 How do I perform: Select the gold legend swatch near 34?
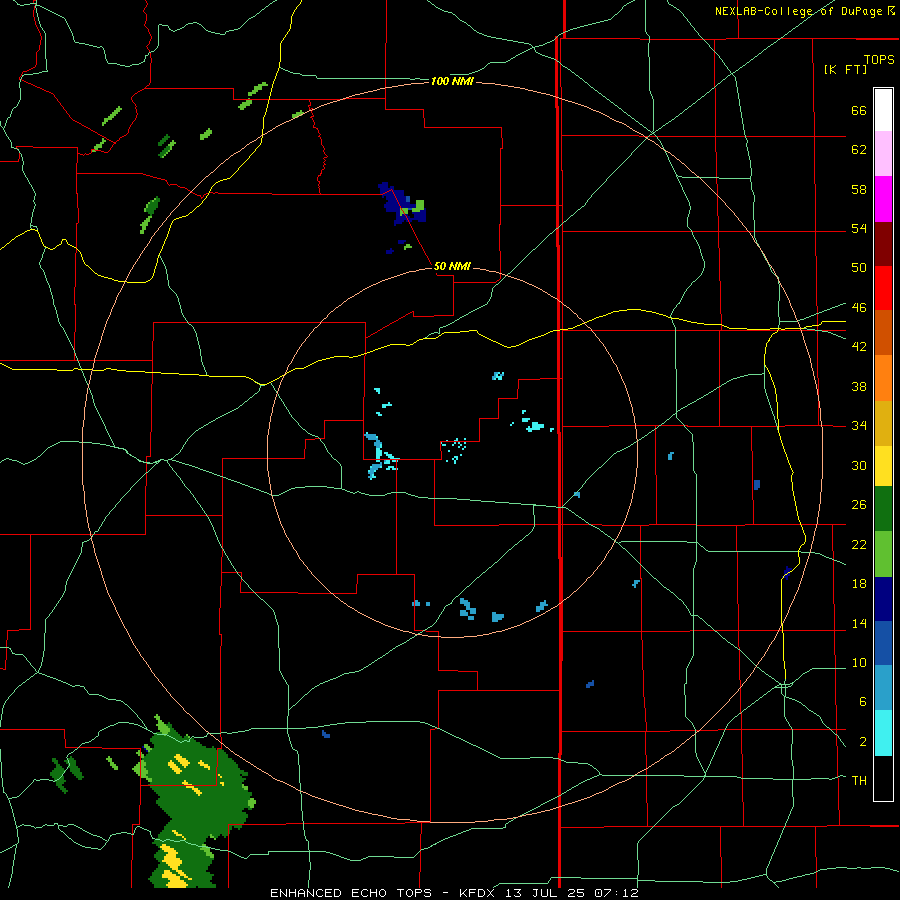click(x=883, y=423)
